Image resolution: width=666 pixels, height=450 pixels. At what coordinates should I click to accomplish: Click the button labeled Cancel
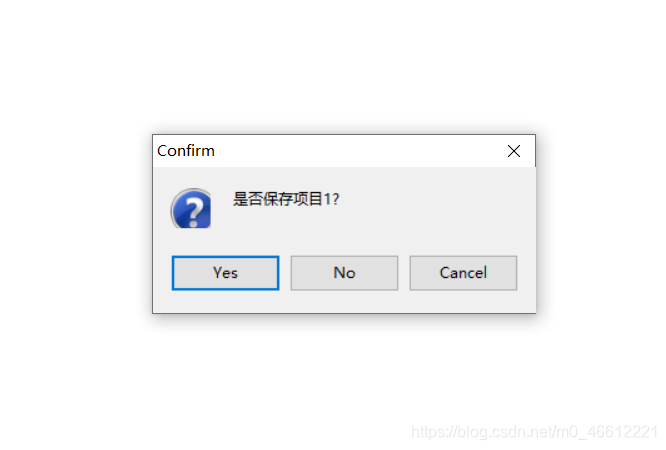click(463, 273)
